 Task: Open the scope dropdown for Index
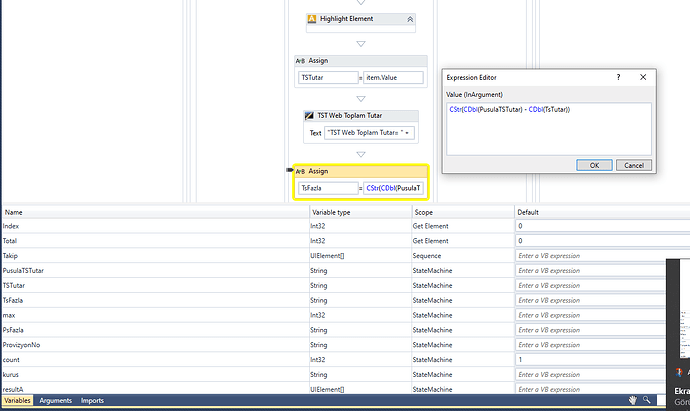coord(463,226)
